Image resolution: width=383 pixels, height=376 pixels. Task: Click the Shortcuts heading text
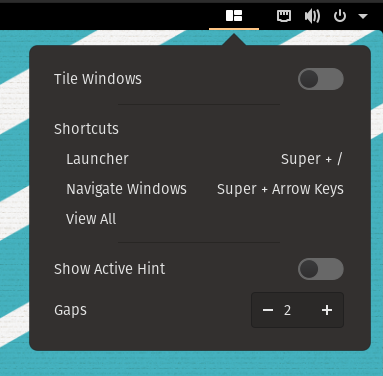[x=86, y=129]
